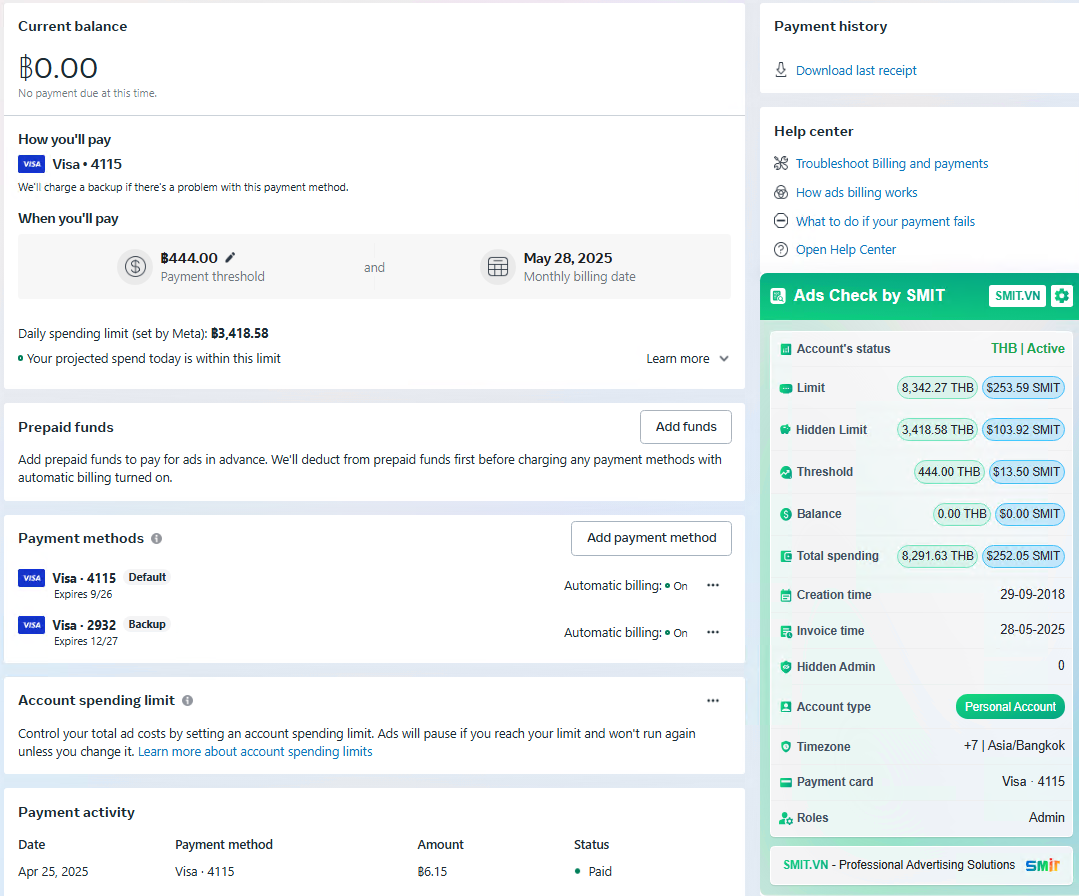Image resolution: width=1079 pixels, height=896 pixels.
Task: Click the $253.59 SMIT Limit pill
Action: point(1023,387)
